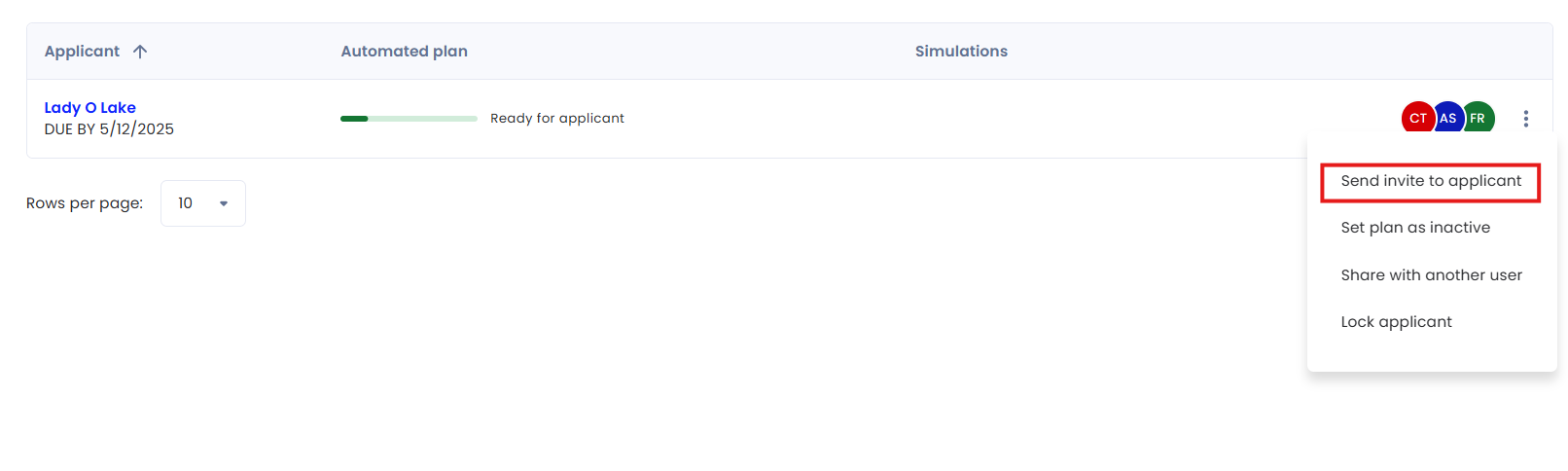The width and height of the screenshot is (1568, 471).
Task: Choose Lock applicant from the menu
Action: tap(1396, 322)
